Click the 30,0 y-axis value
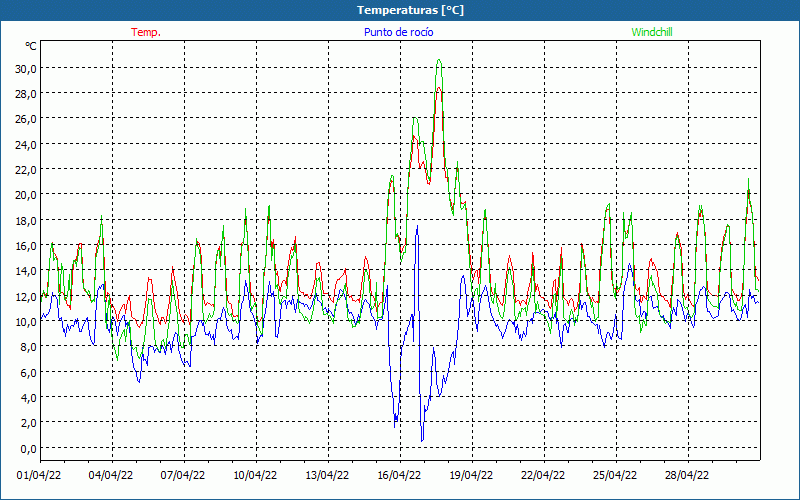Viewport: 800px width, 500px height. click(x=26, y=68)
